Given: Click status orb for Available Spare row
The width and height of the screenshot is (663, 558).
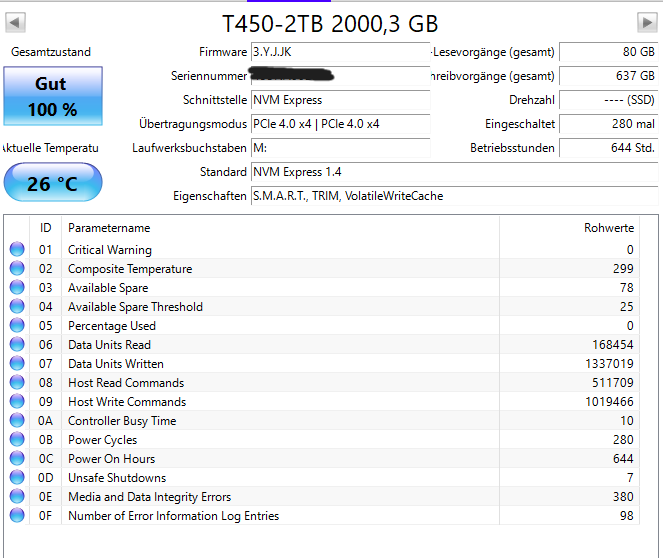Looking at the screenshot, I should point(17,287).
